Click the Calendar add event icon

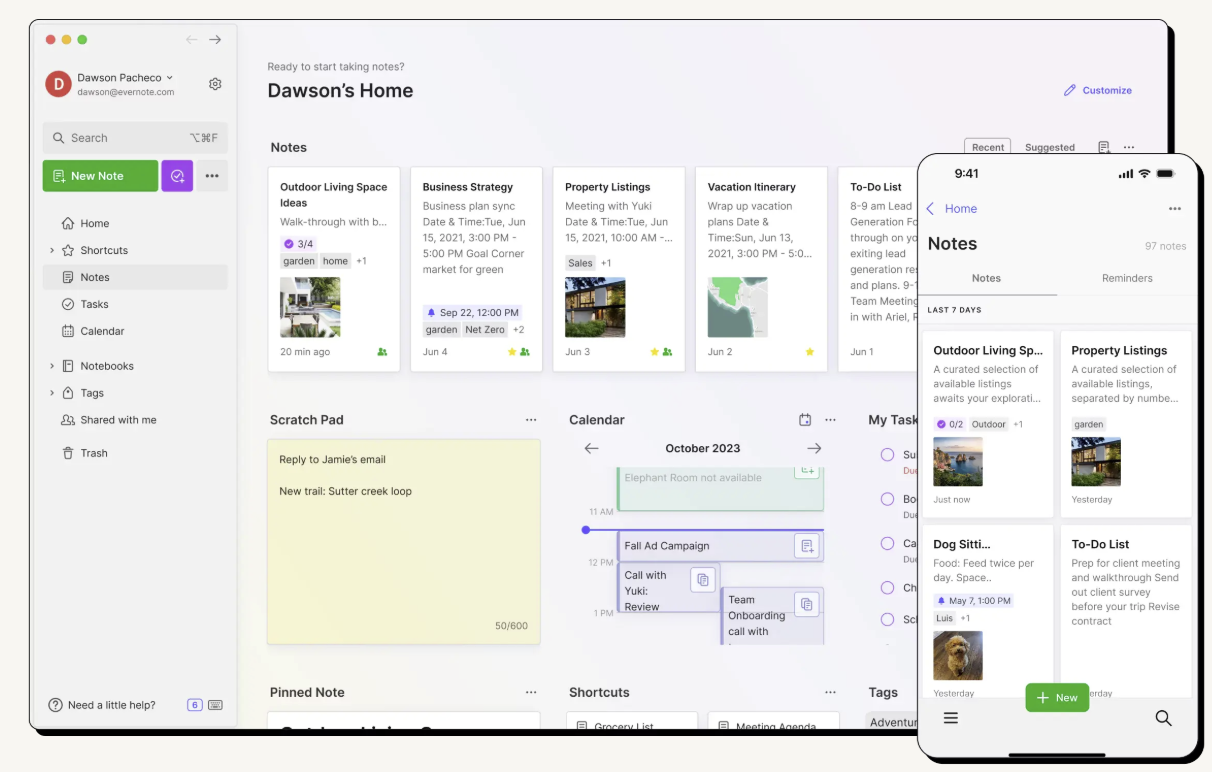tap(805, 420)
